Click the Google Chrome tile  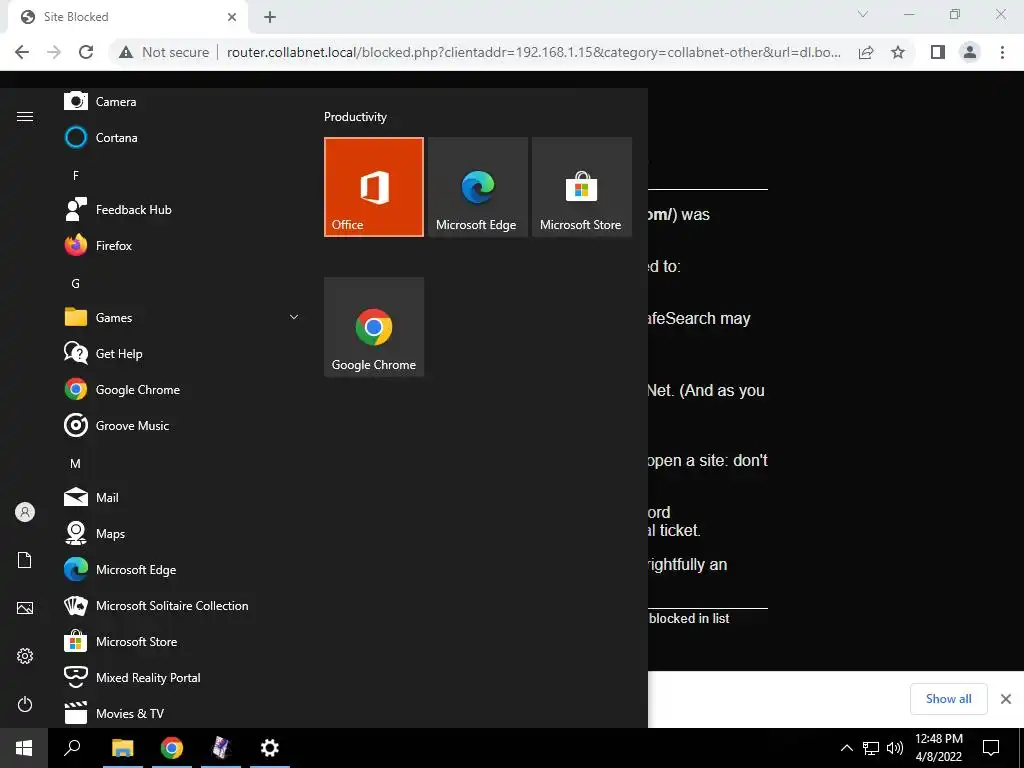click(374, 327)
